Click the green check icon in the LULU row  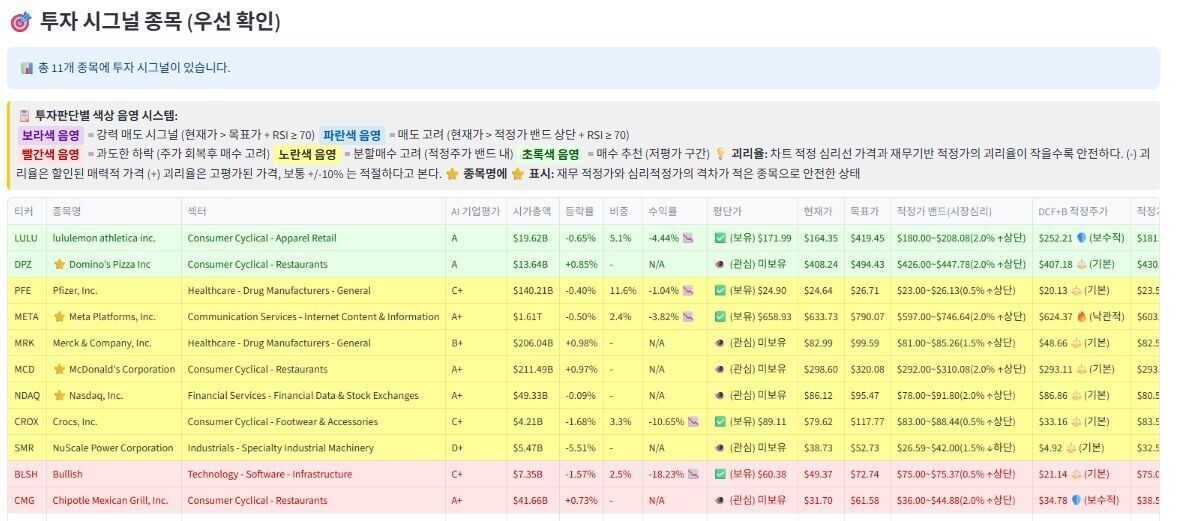click(x=720, y=238)
